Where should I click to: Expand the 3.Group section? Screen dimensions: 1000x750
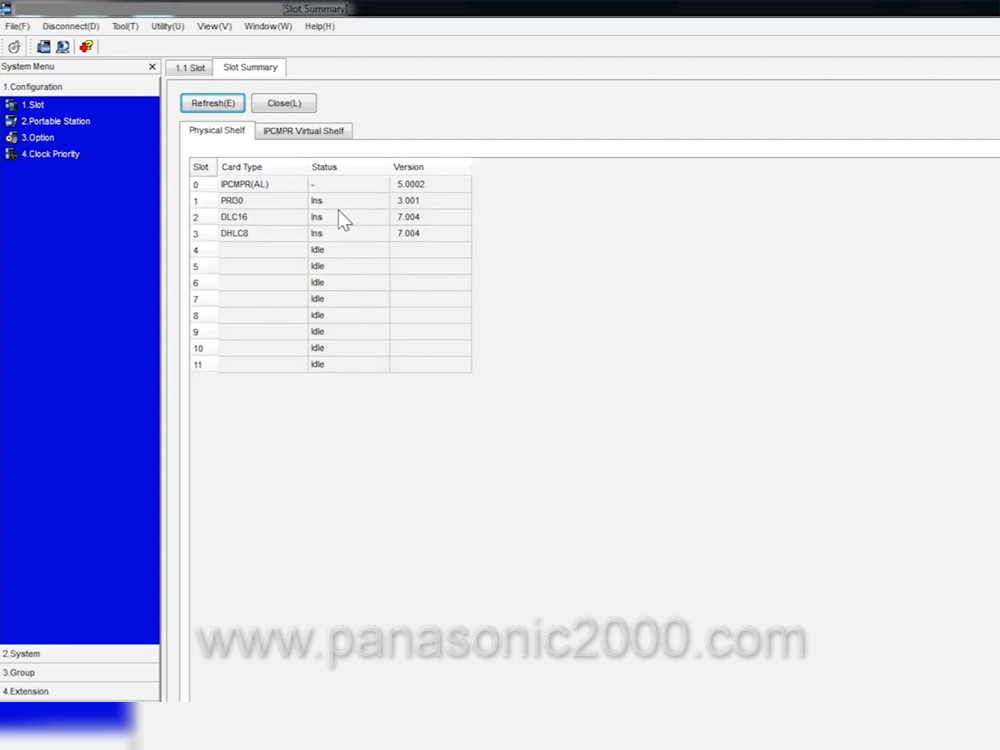pos(20,673)
